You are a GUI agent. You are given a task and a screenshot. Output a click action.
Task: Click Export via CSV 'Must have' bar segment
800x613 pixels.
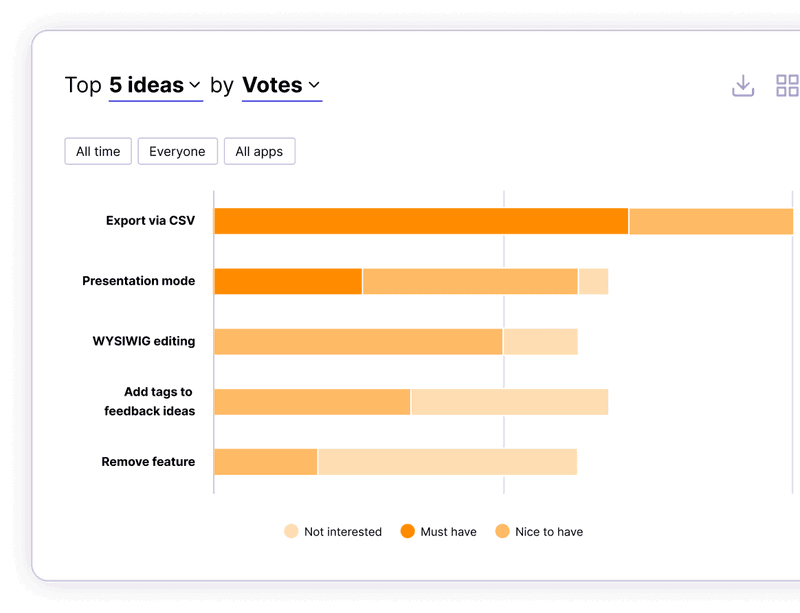click(421, 221)
